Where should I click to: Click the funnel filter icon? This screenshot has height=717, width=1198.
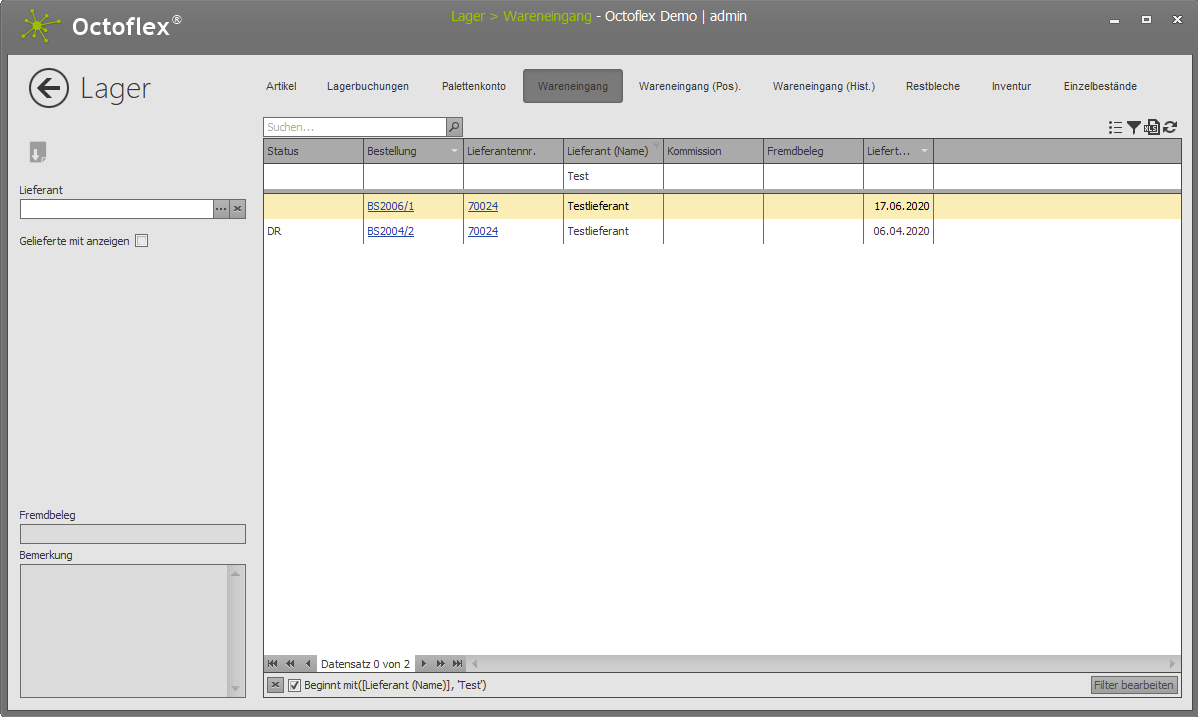point(1134,127)
